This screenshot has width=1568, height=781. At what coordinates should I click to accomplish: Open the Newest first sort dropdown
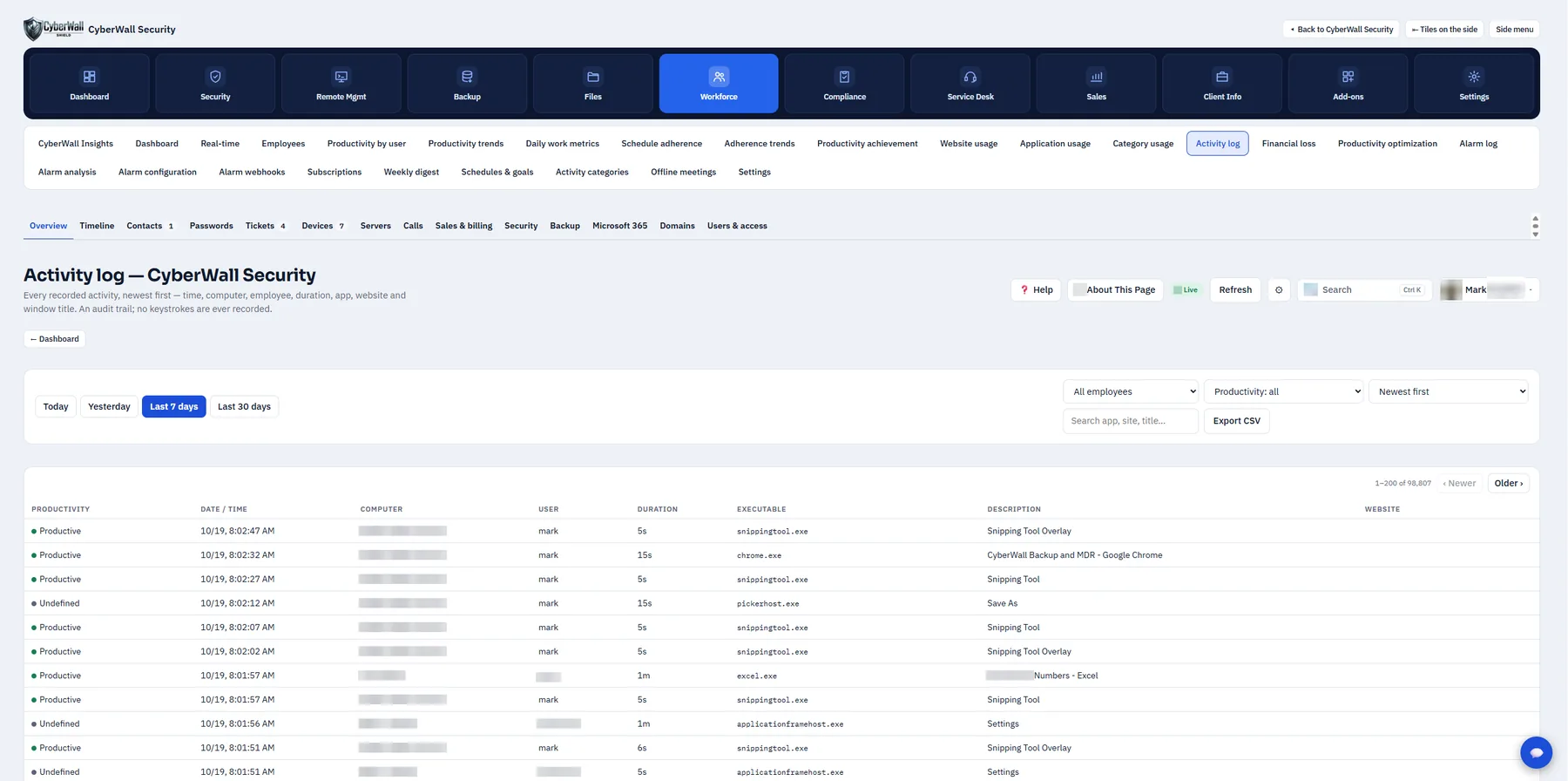1449,391
